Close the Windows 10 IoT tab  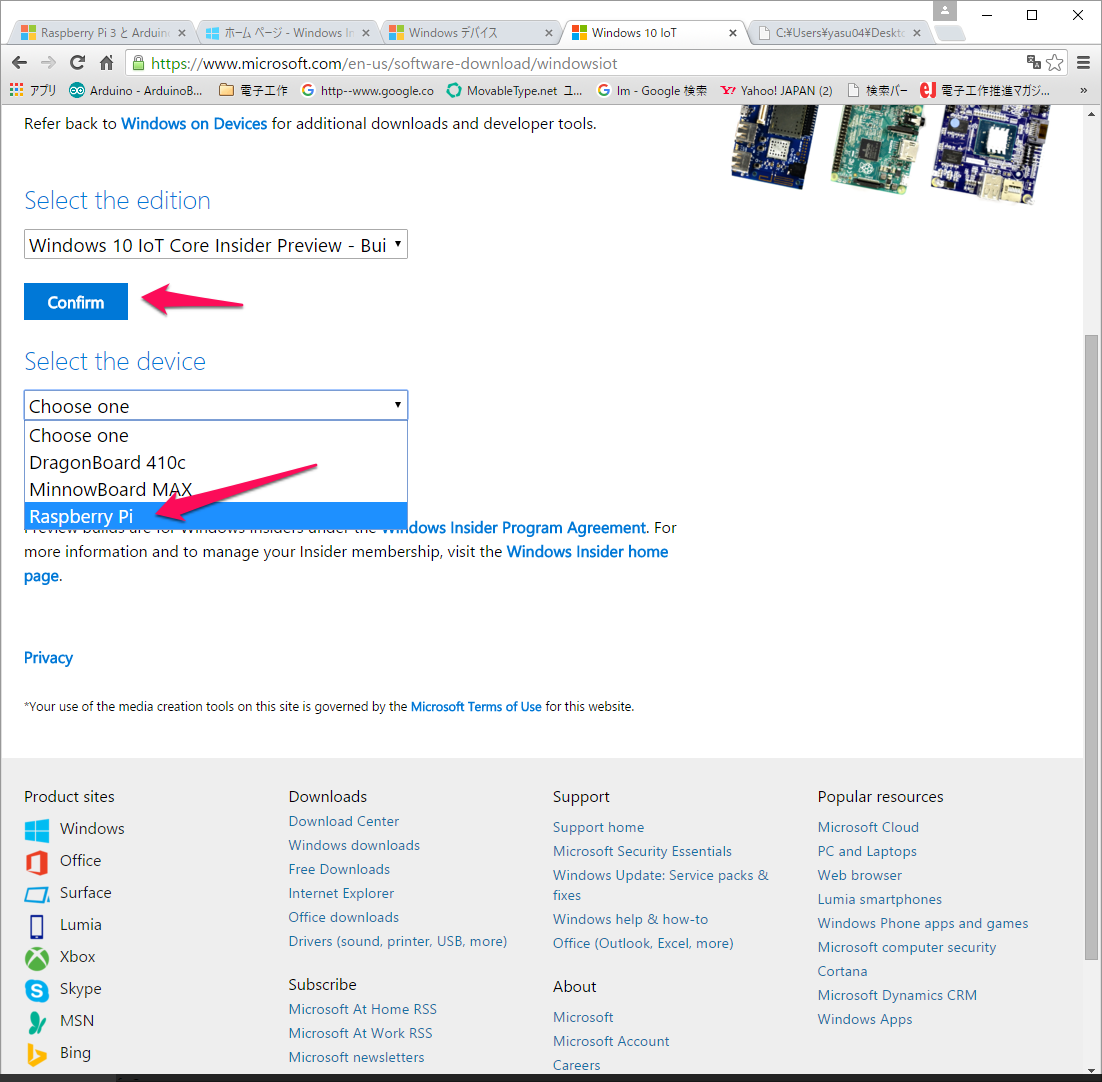[732, 32]
